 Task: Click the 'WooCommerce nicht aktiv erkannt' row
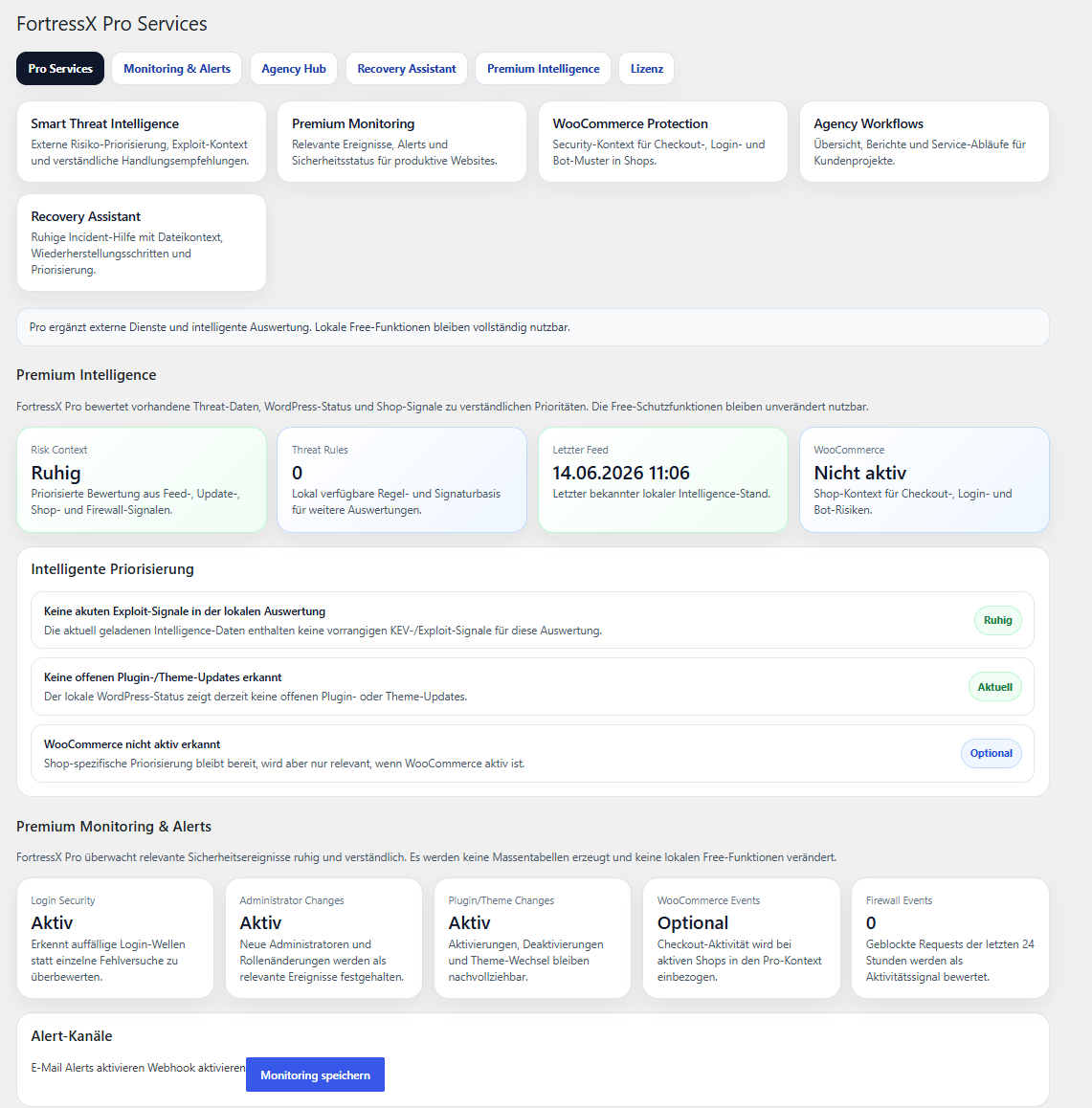[532, 753]
